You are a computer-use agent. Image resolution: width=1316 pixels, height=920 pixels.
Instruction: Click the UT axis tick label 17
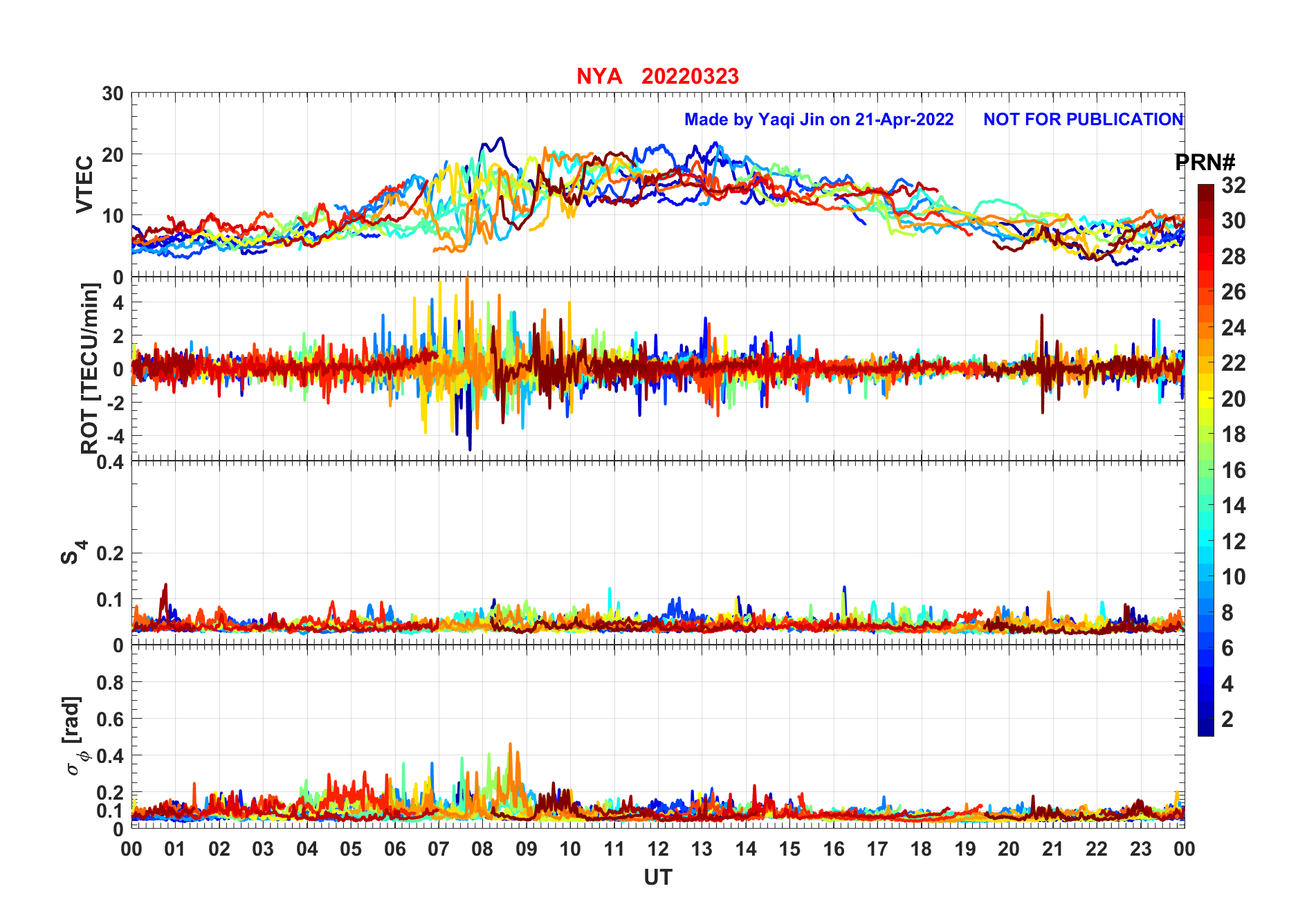click(877, 849)
